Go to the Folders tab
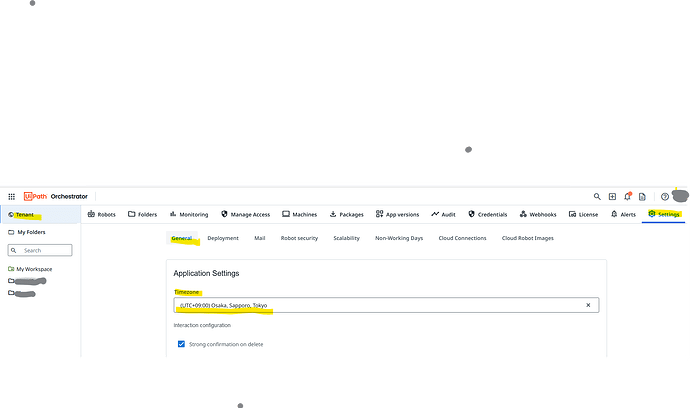This screenshot has height=408, width=690. coord(143,214)
